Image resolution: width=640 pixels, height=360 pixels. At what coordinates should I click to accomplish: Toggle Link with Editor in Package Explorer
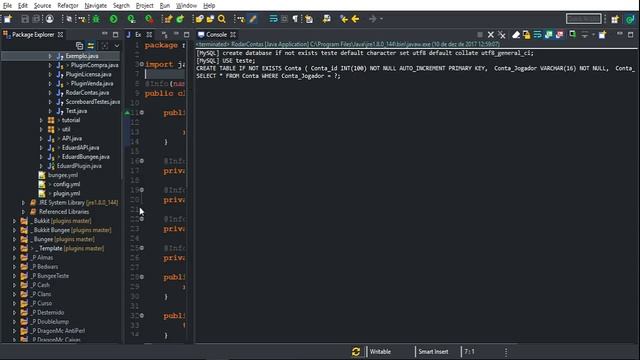click(x=91, y=46)
